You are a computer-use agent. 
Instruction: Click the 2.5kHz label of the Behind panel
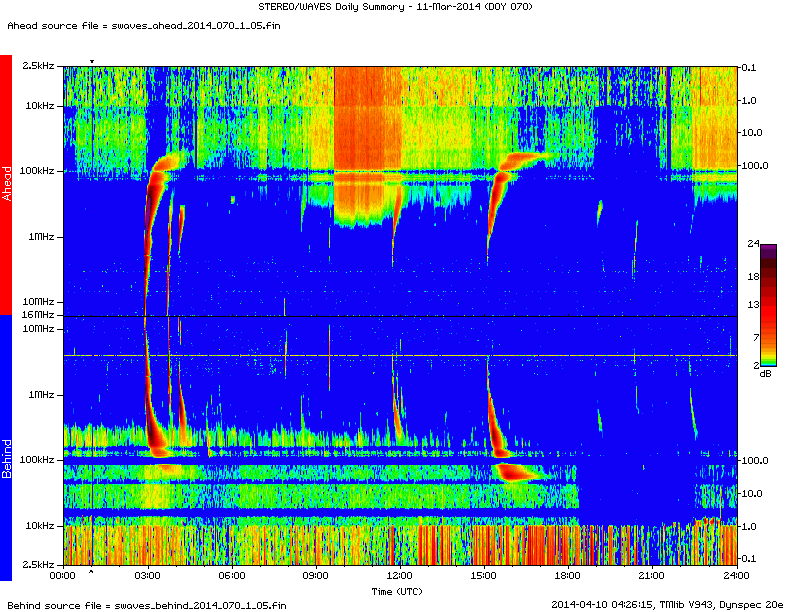coord(38,565)
